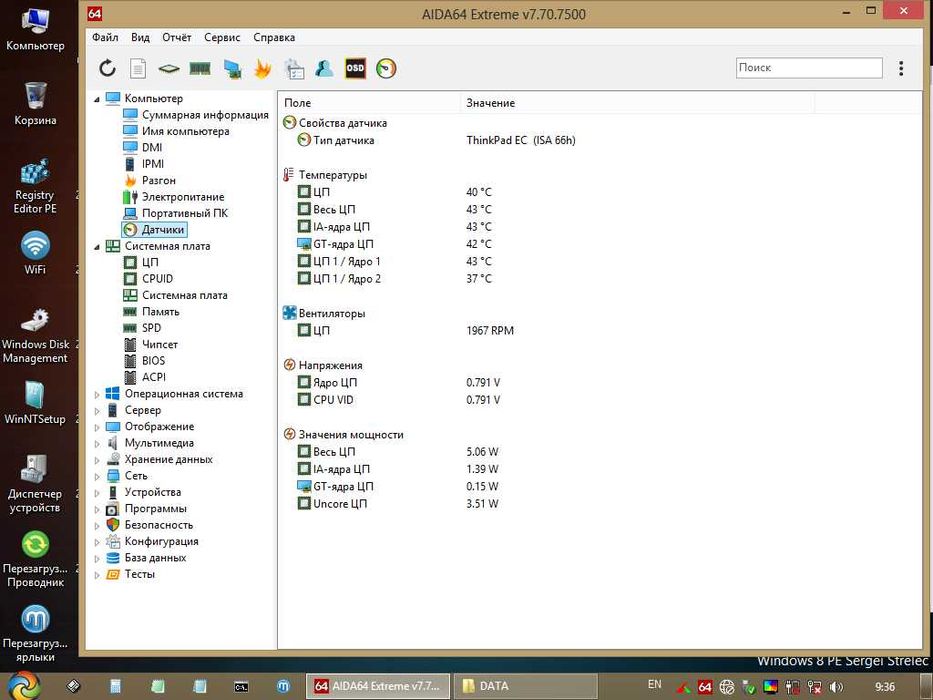
Task: Open CPU chip tool in toolbar
Action: pos(169,69)
